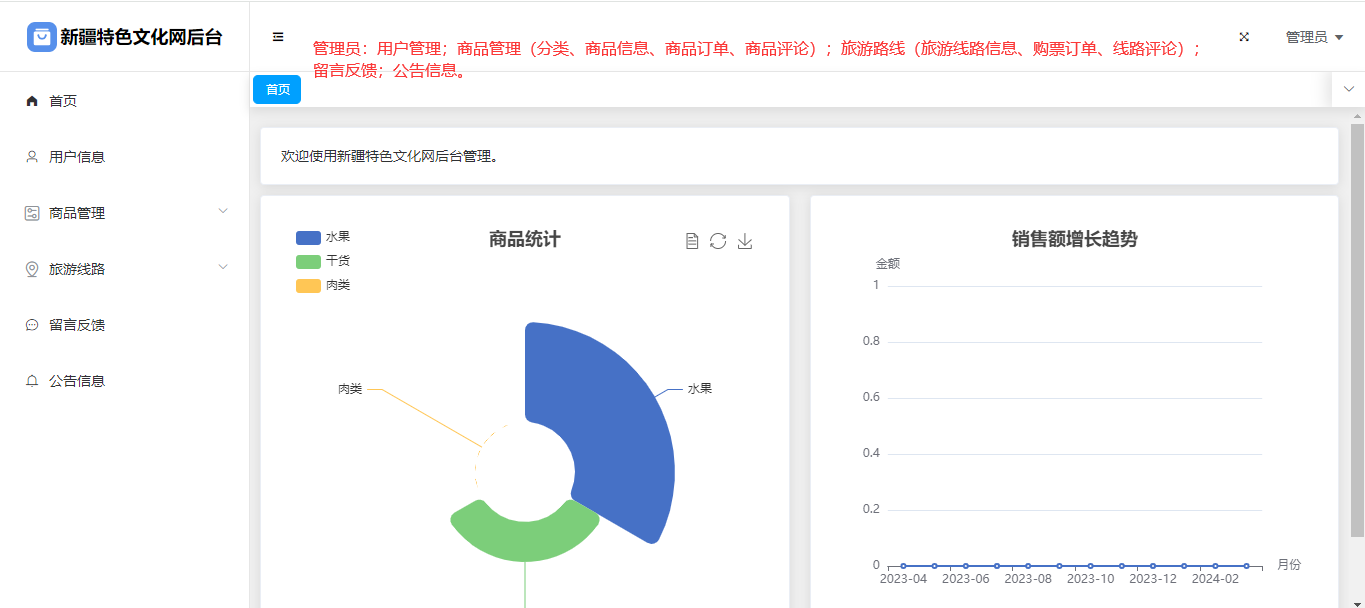Click the 公告信息 bell icon
Screen dimensions: 1365x608
point(32,381)
